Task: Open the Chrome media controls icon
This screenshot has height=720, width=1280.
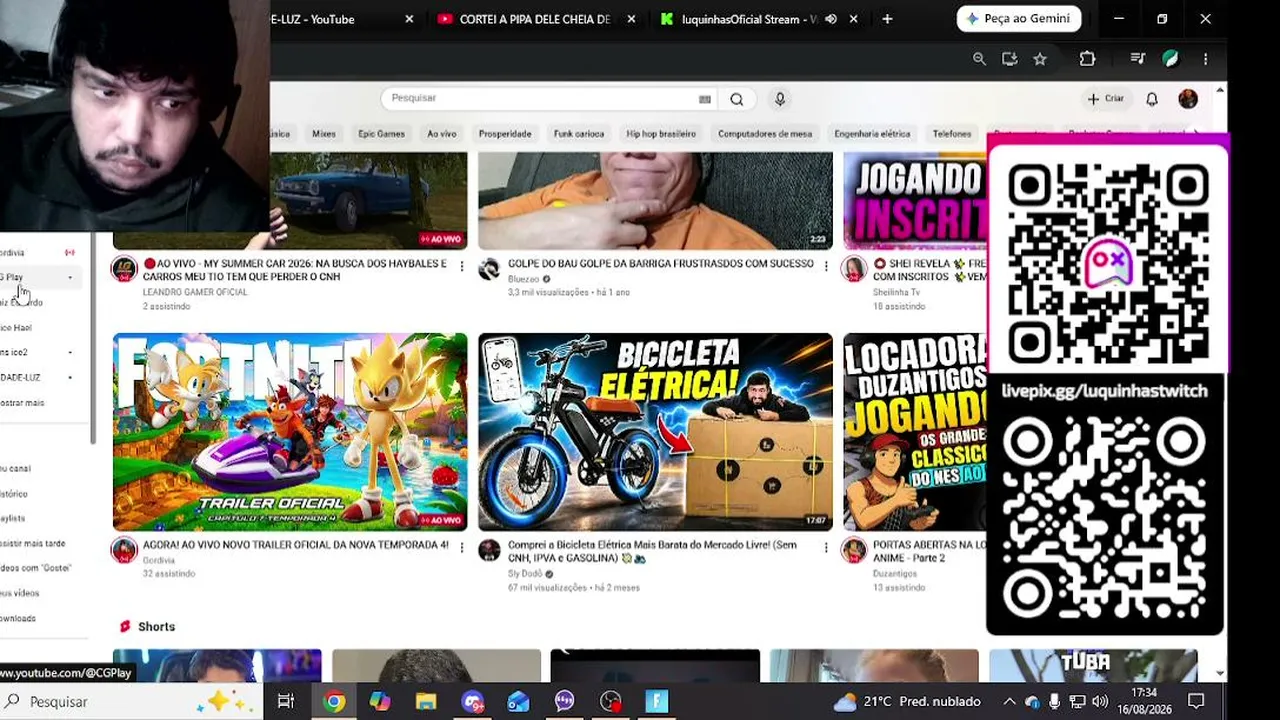Action: click(1137, 59)
